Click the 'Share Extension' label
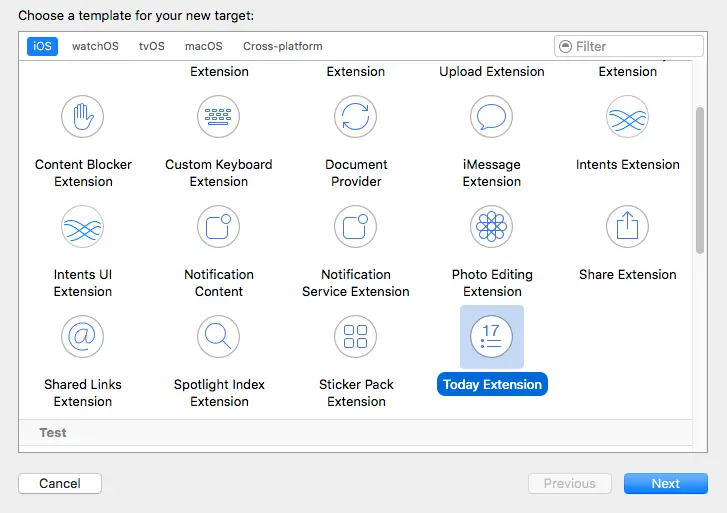The image size is (727, 513). [627, 274]
